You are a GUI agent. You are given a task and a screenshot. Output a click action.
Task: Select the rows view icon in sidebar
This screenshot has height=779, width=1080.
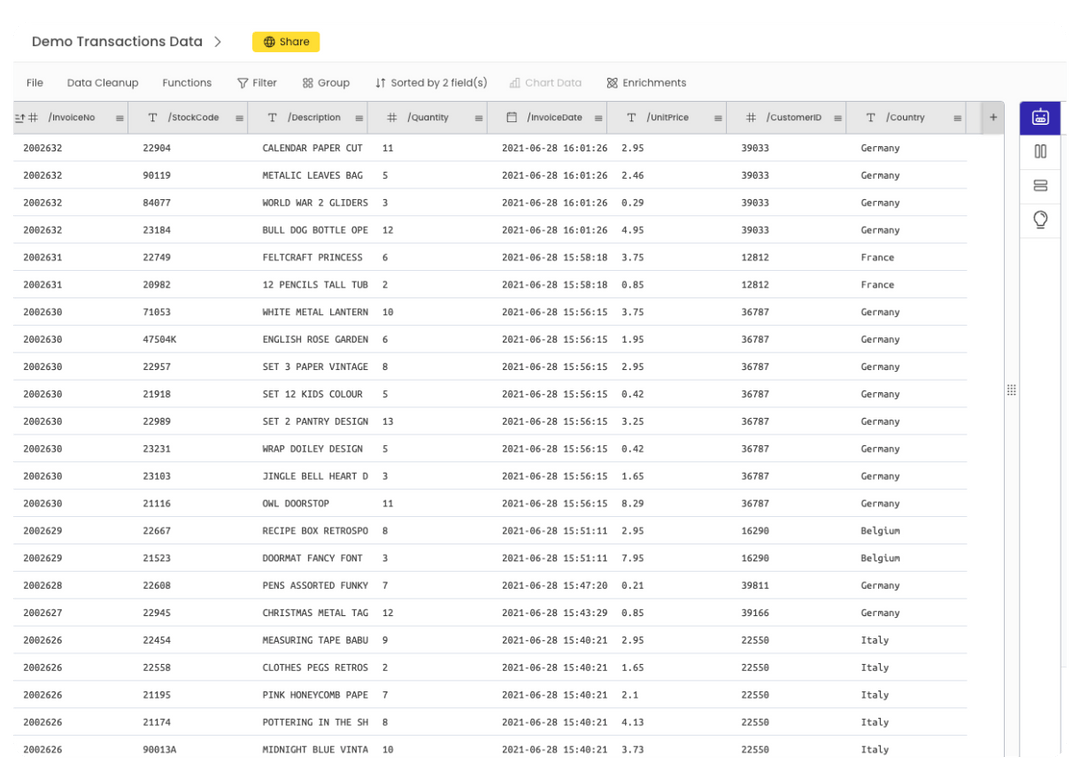pos(1039,185)
